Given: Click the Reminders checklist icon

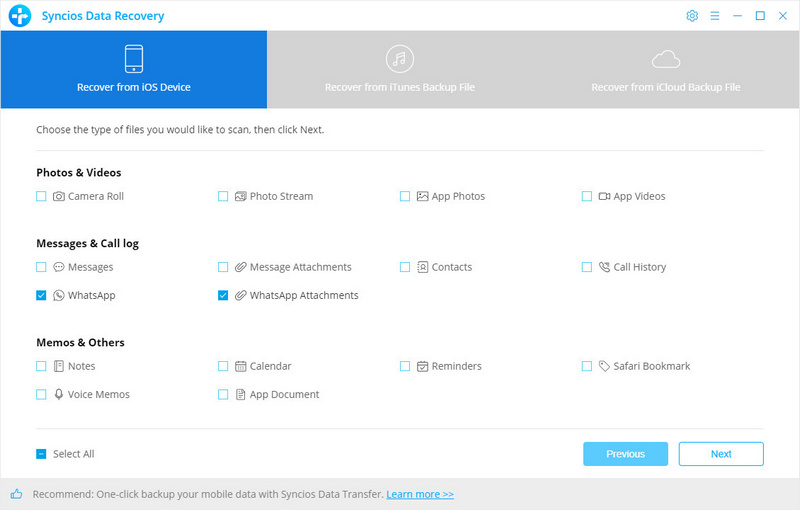Looking at the screenshot, I should tap(422, 366).
